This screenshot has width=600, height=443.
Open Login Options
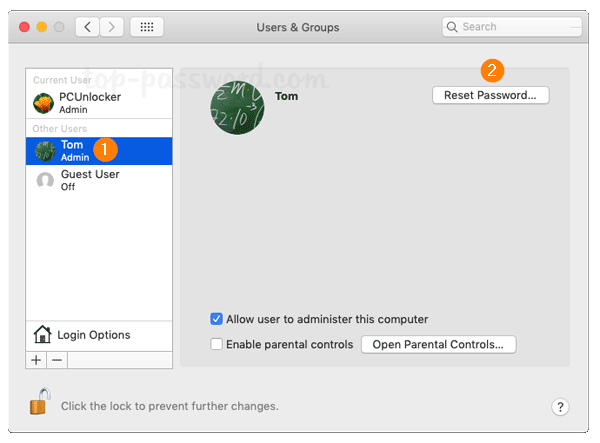tap(99, 335)
